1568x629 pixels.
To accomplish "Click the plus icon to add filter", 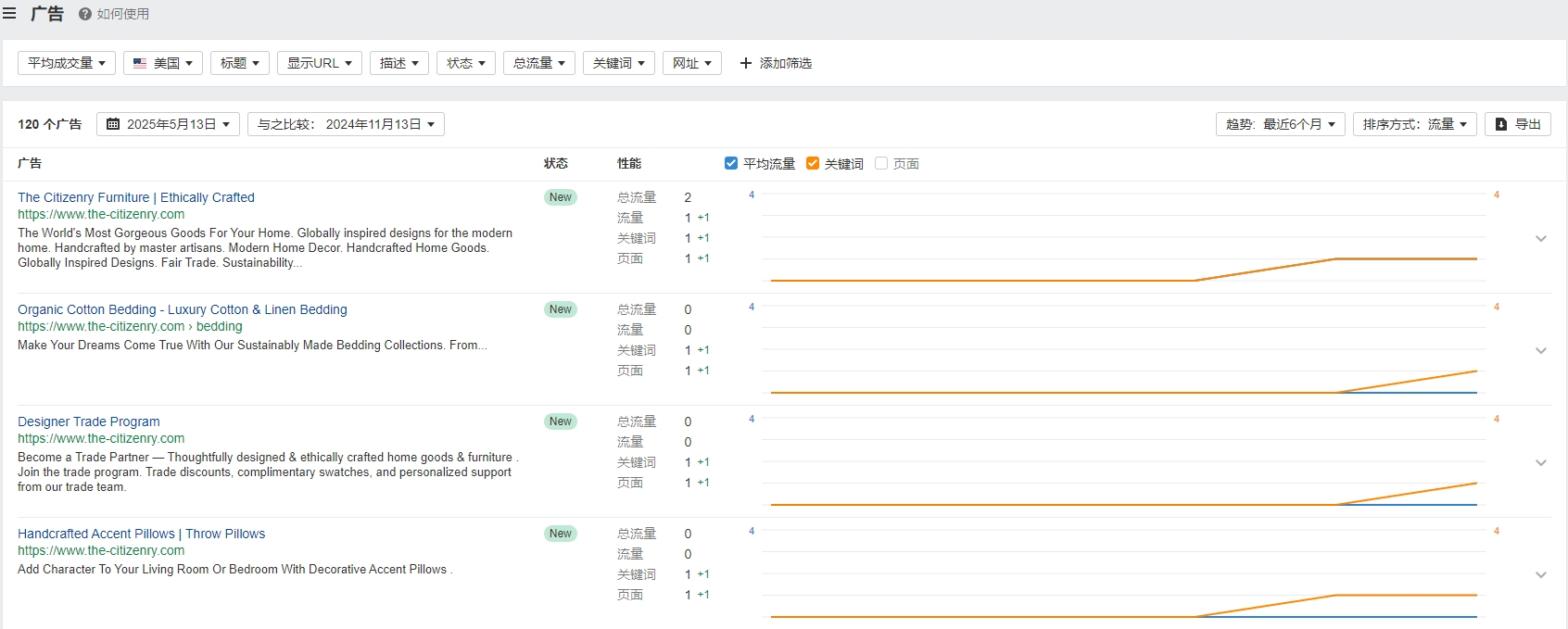I will (745, 63).
